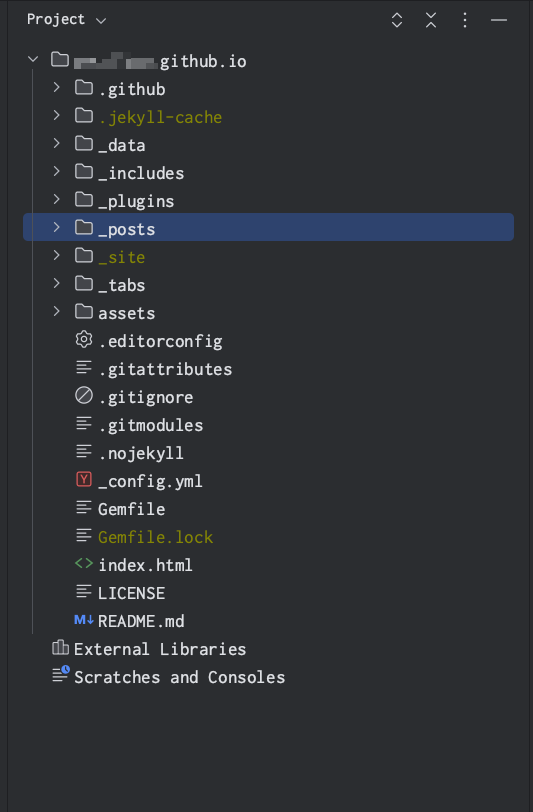Select Scratches and Consoles node

pos(179,677)
